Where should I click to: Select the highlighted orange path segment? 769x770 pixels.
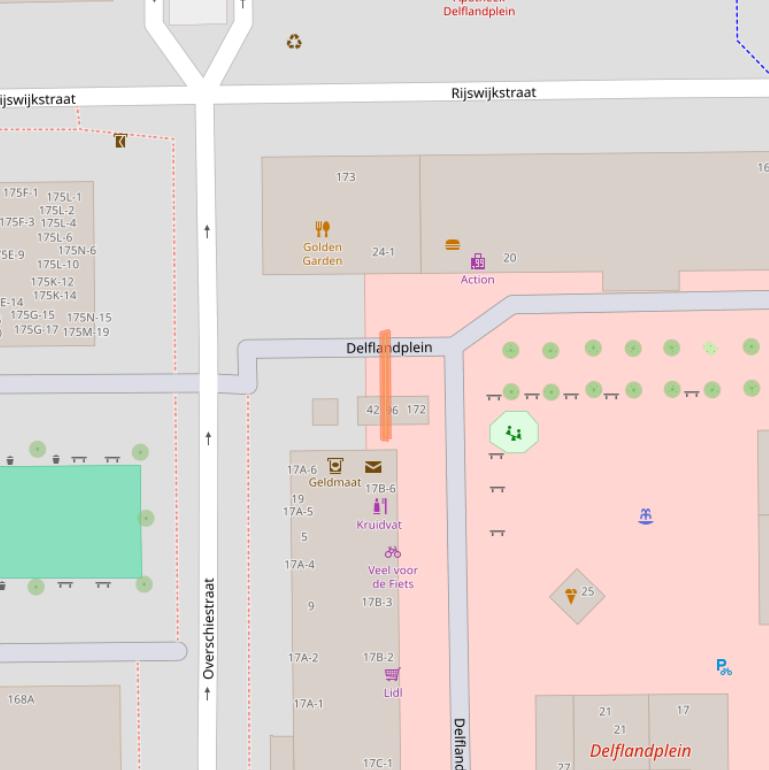(385, 385)
